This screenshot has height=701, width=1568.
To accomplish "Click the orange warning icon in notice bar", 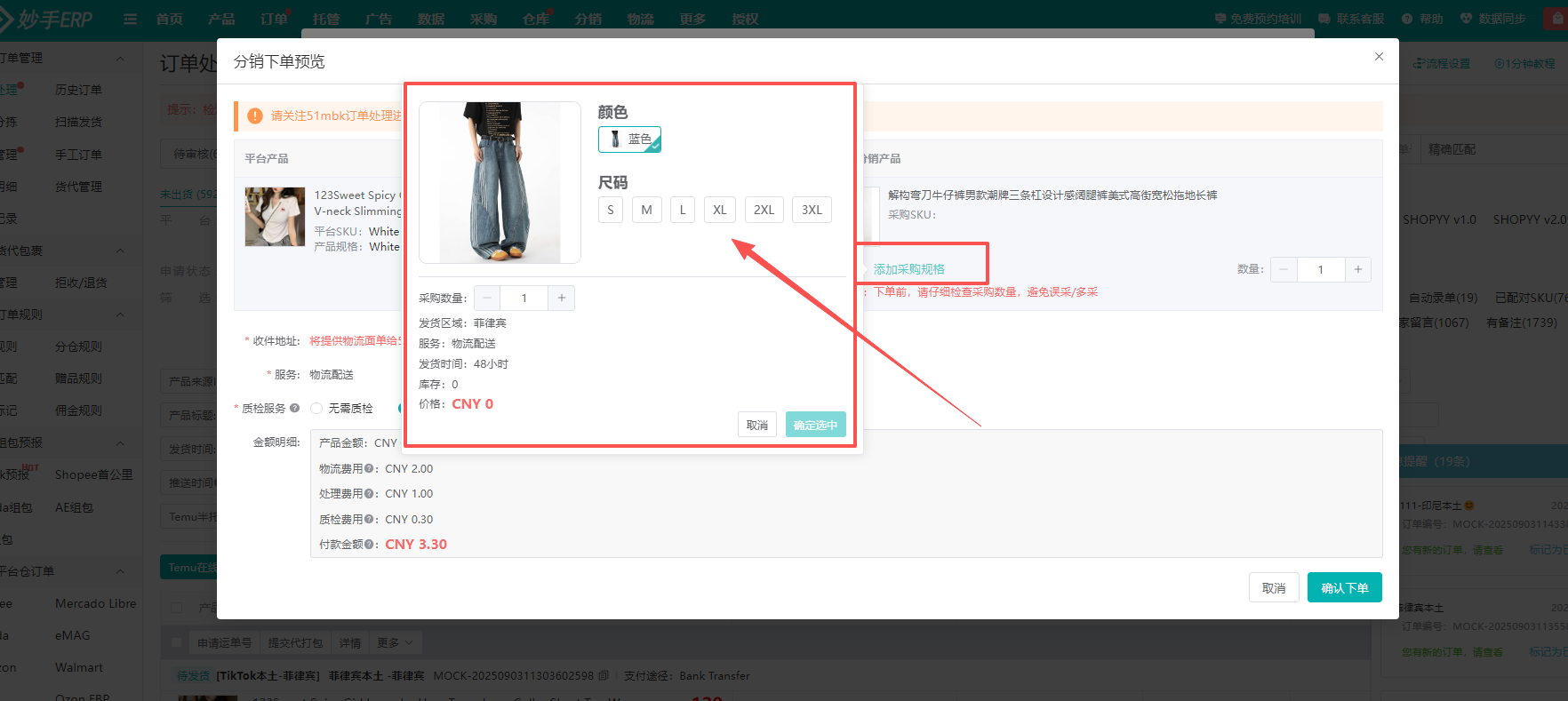I will click(x=255, y=116).
